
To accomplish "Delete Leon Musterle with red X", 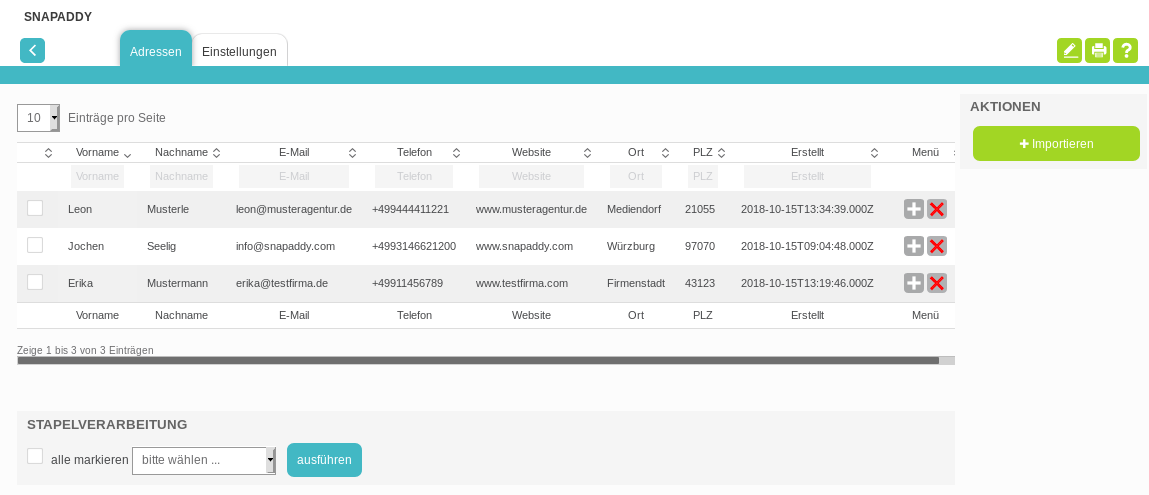I will (937, 209).
